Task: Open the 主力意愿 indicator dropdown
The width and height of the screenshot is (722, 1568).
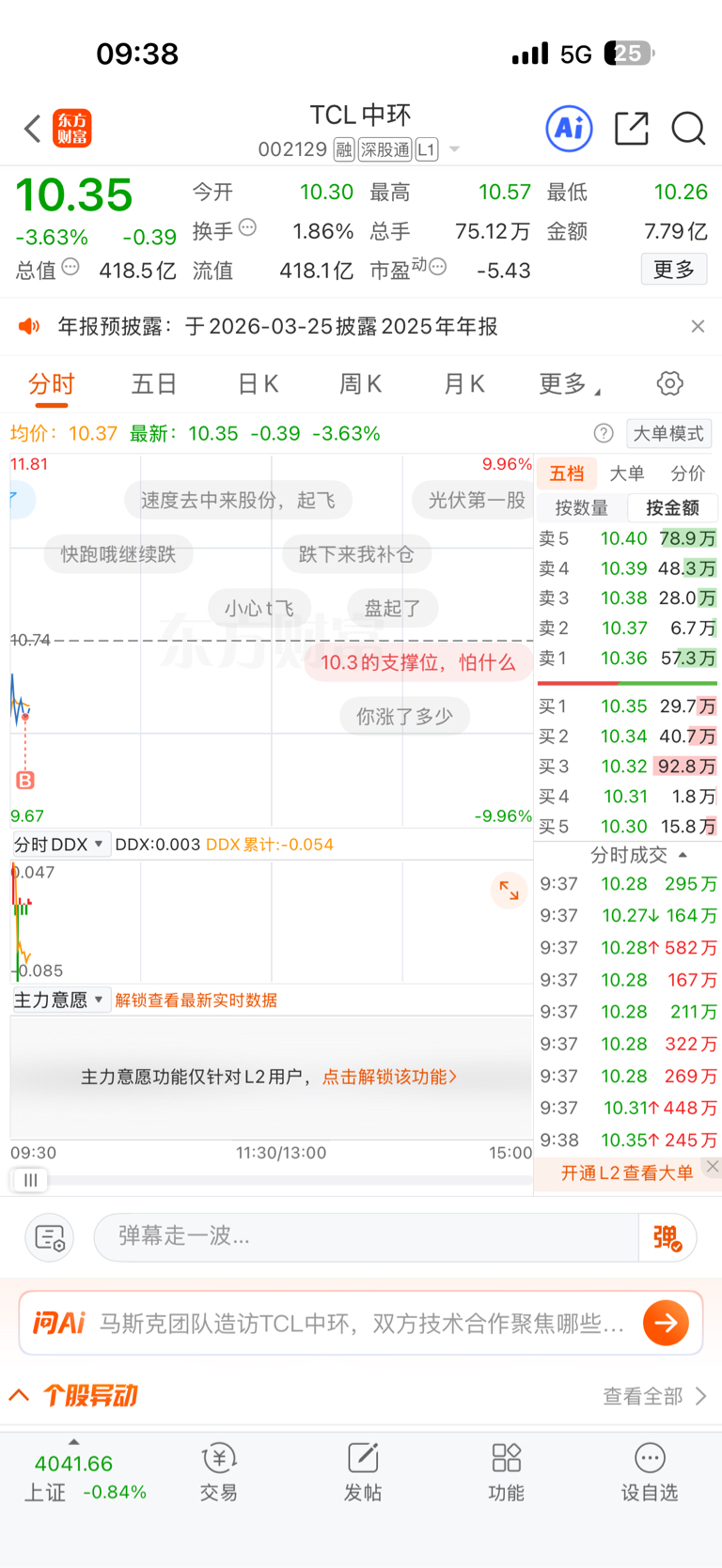Action: coord(61,1000)
